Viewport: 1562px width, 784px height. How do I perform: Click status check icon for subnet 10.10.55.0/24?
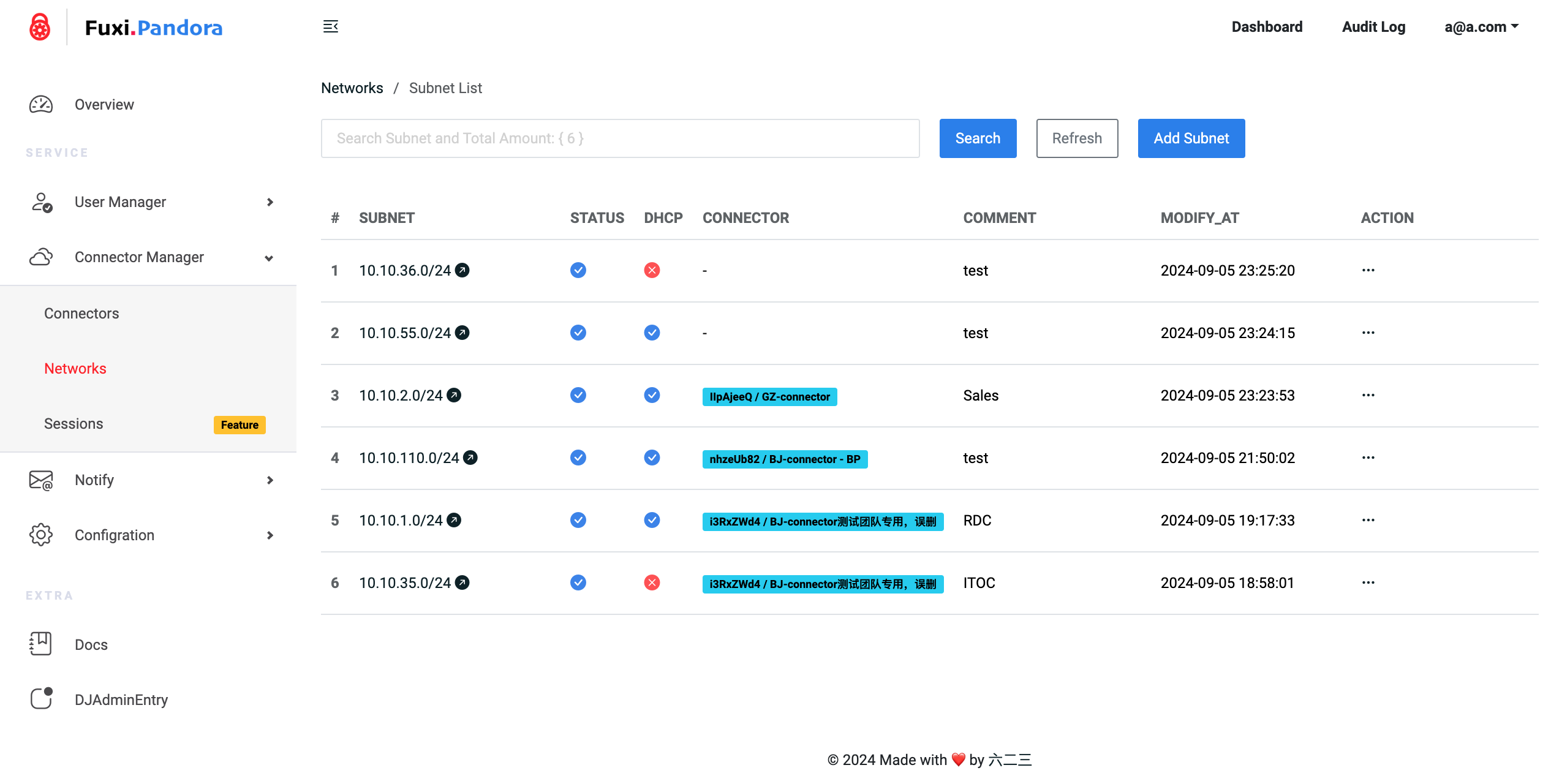[x=578, y=333]
